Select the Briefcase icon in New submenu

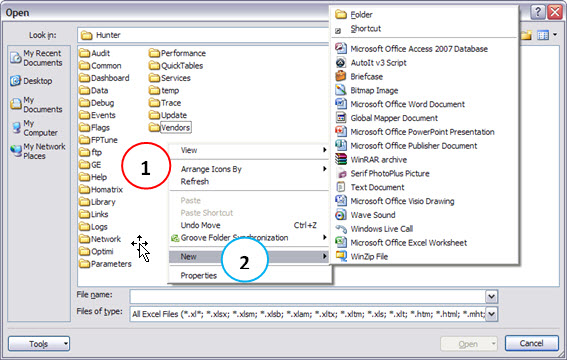(x=341, y=76)
